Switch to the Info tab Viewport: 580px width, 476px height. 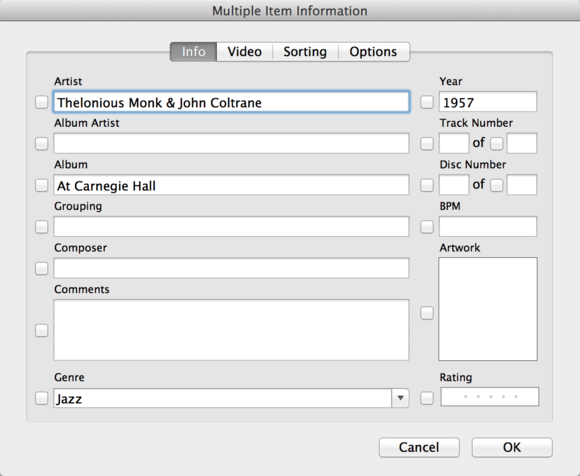tap(193, 52)
